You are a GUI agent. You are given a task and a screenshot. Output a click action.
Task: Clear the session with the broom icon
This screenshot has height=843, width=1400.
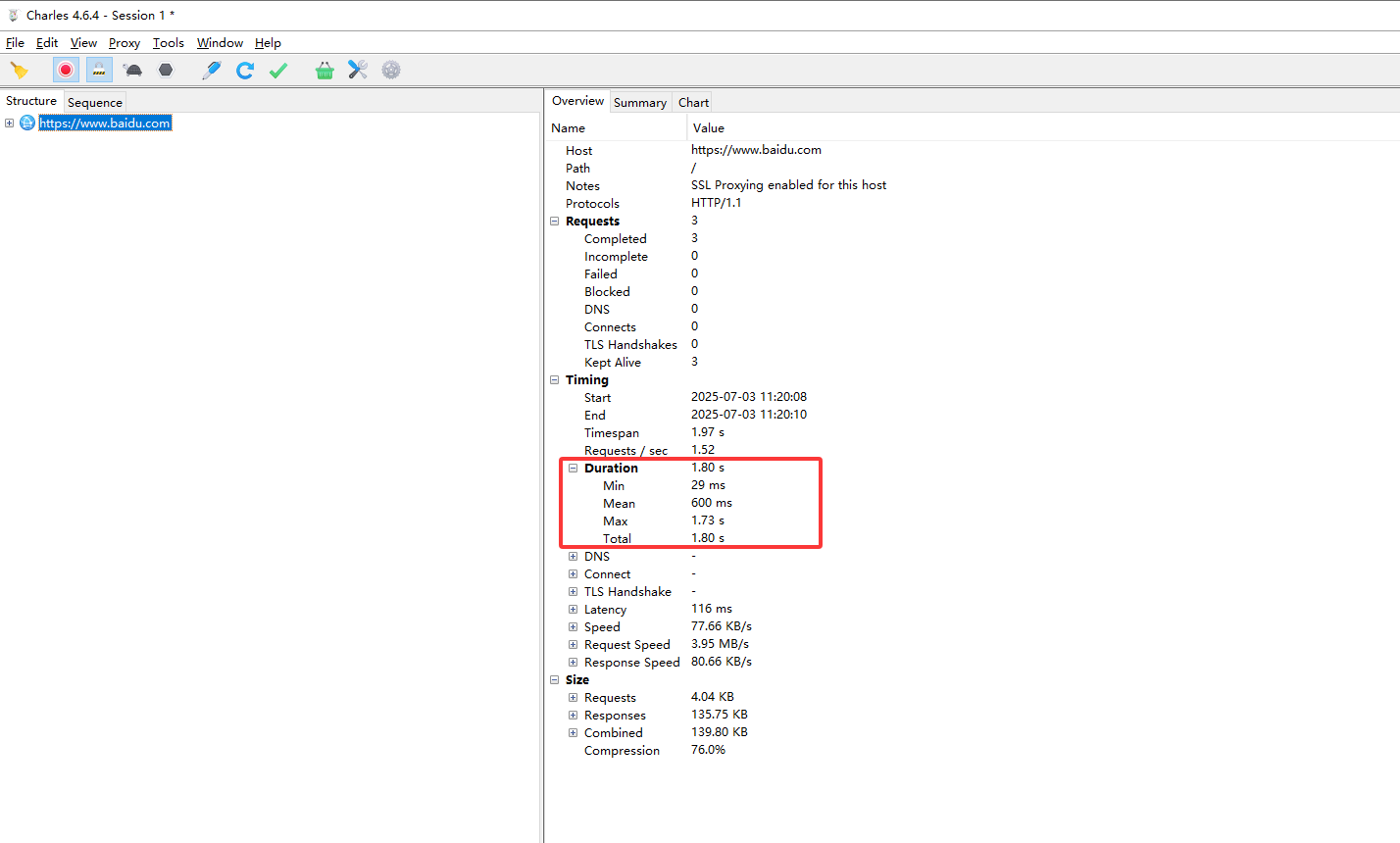click(x=19, y=70)
